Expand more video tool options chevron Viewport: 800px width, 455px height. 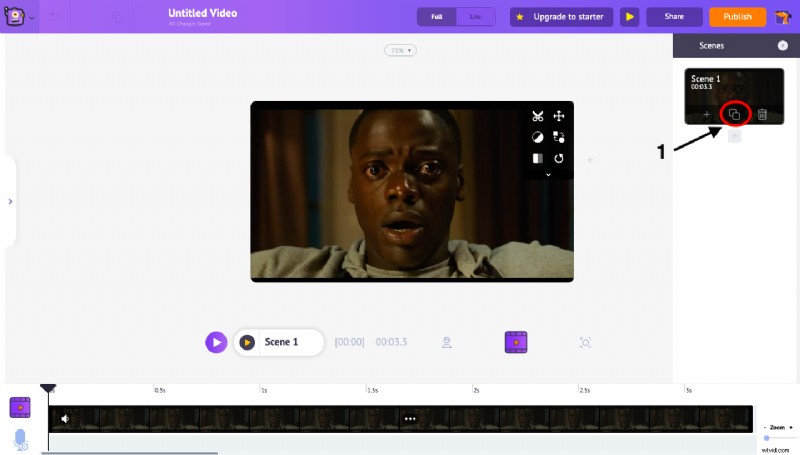pos(548,175)
